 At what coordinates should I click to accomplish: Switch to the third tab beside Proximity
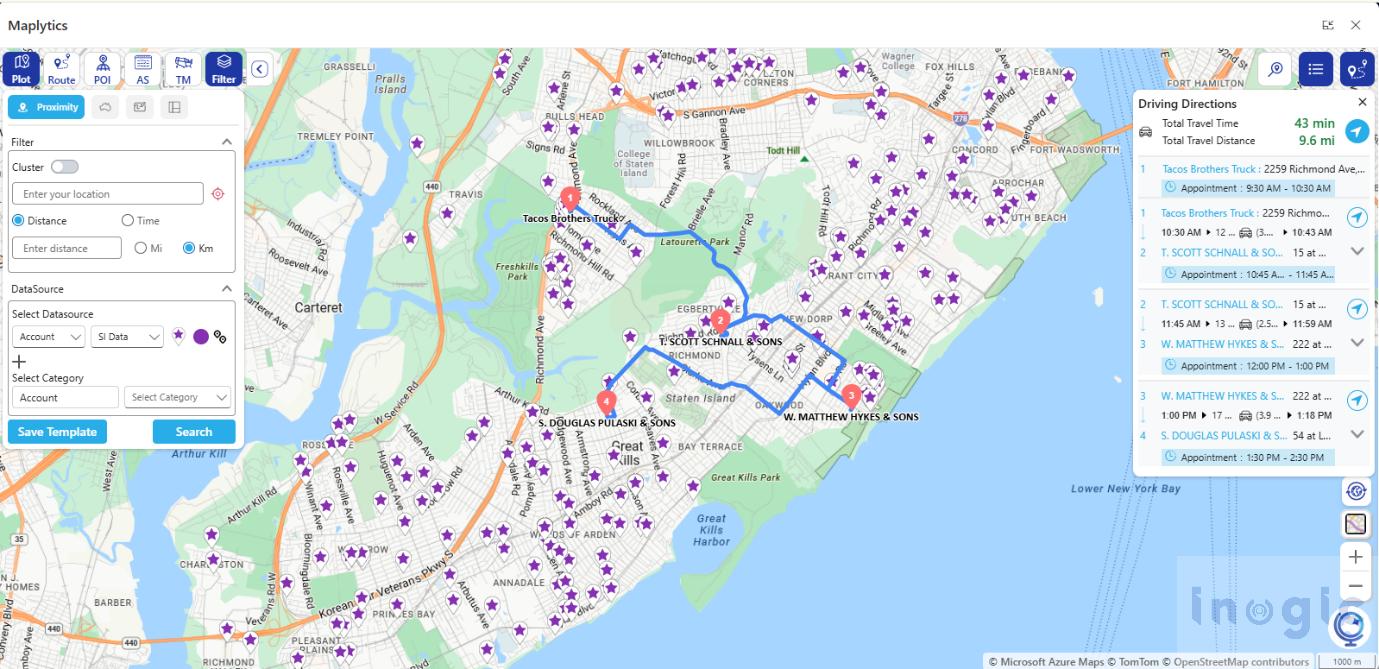[140, 107]
